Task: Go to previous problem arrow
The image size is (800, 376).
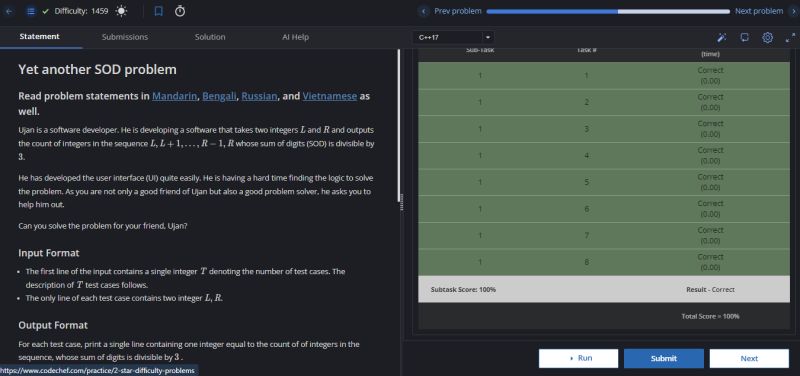Action: tap(422, 11)
